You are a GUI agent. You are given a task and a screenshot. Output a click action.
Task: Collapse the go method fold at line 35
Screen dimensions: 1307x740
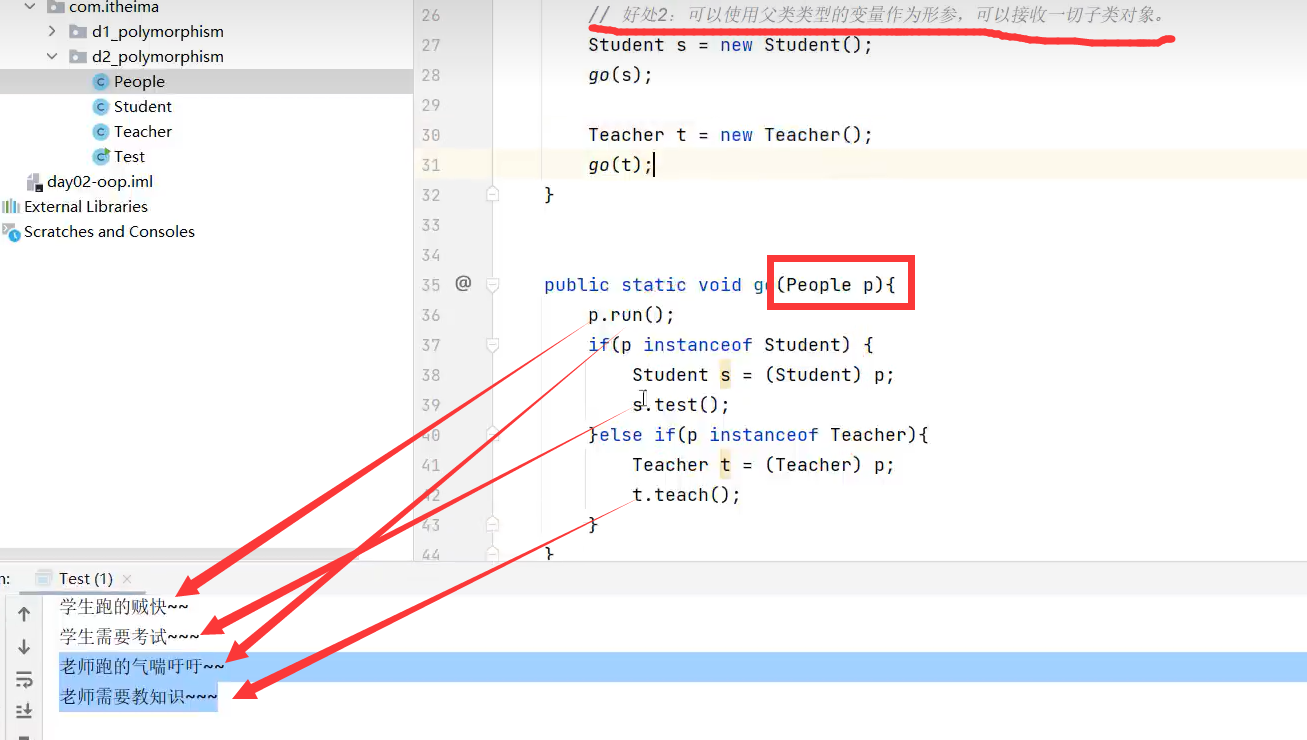(x=492, y=285)
